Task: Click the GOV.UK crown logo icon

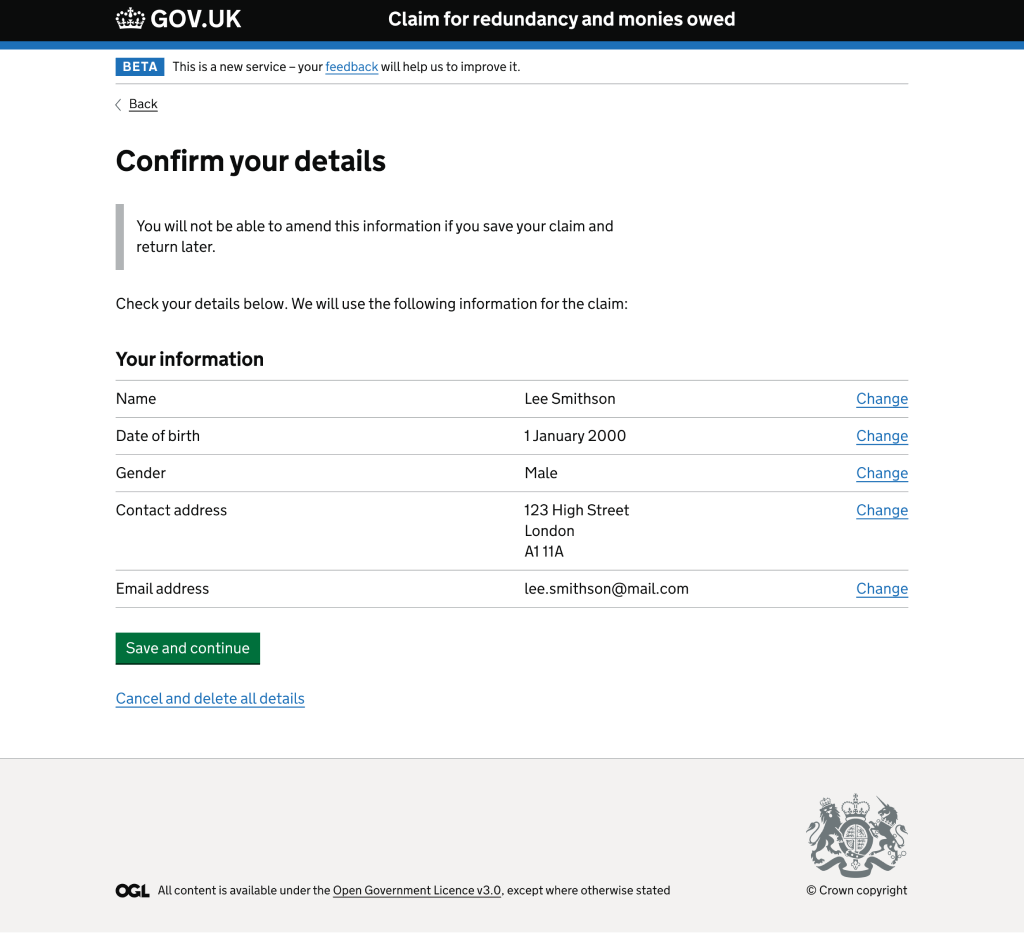Action: point(130,19)
